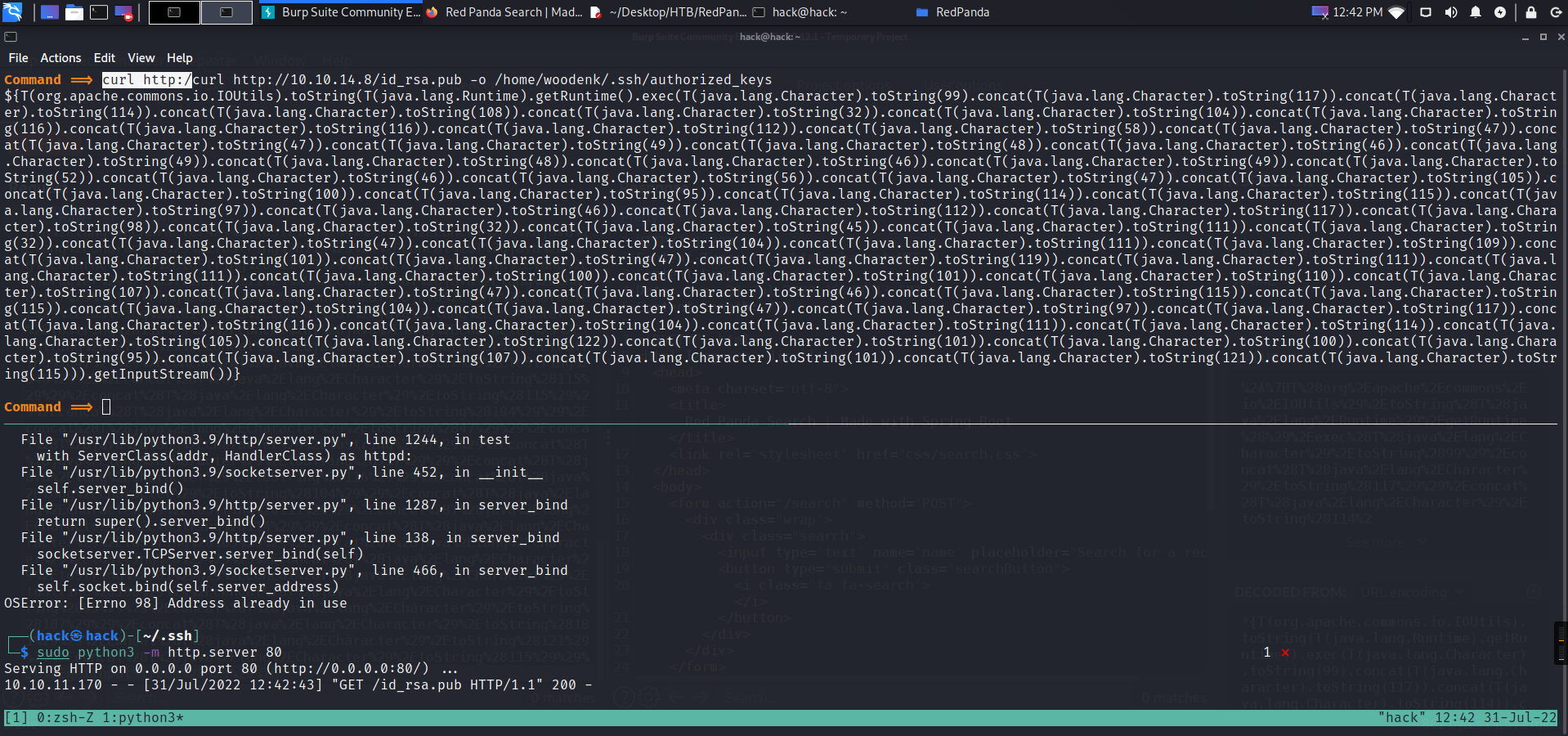Click the lock screen icon

point(1531,12)
